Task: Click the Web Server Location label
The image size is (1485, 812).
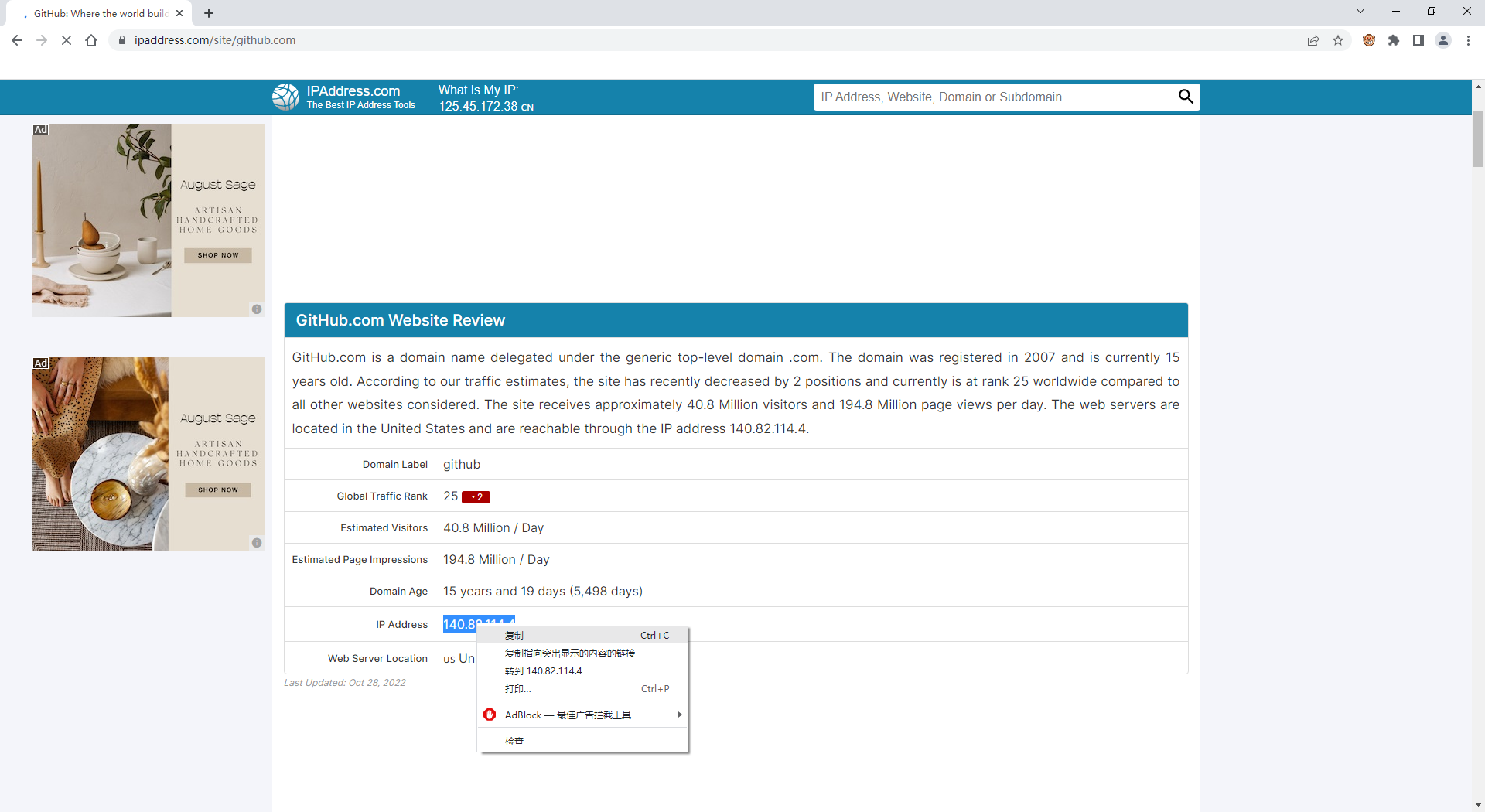Action: click(377, 659)
